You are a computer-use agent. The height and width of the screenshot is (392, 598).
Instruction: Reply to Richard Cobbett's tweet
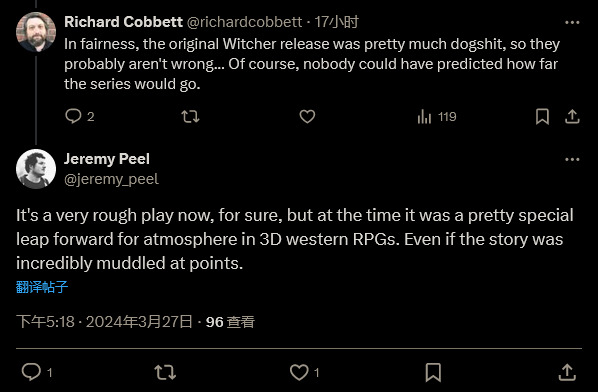point(73,116)
